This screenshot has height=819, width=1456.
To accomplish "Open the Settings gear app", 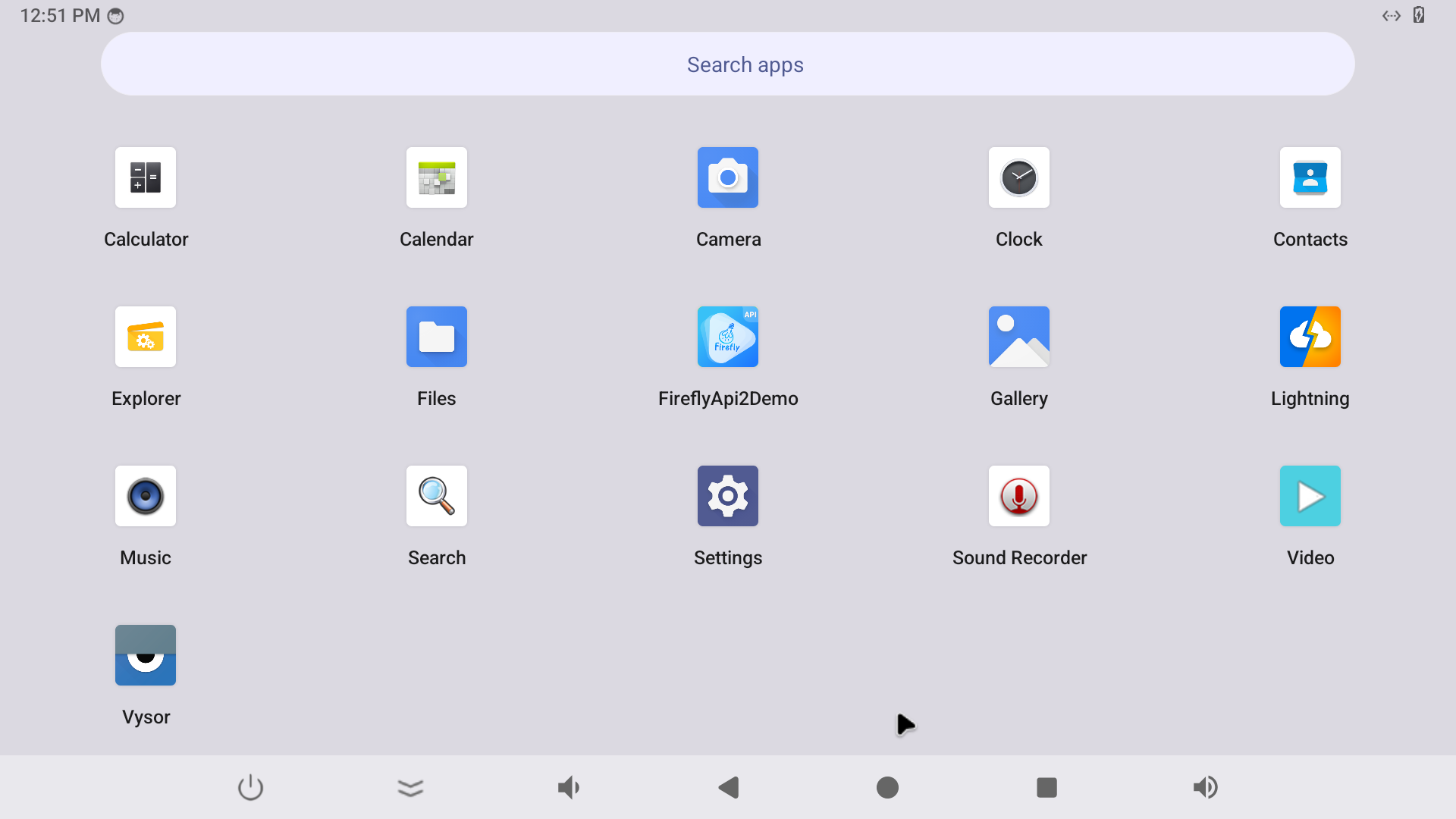I will [x=728, y=496].
